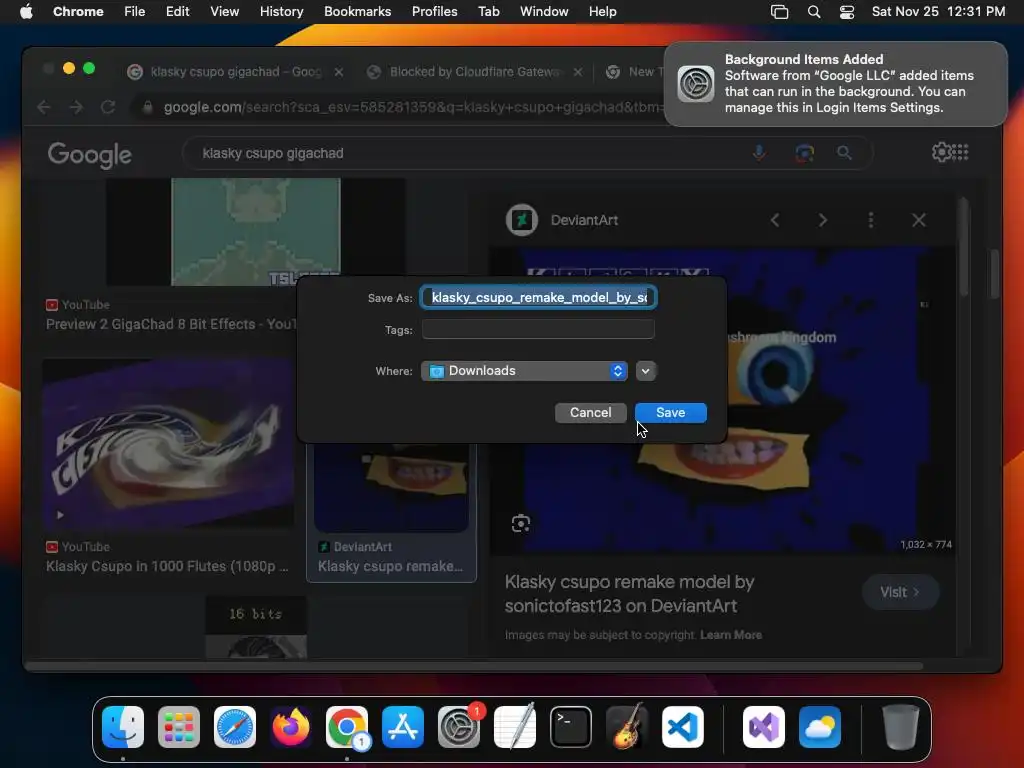Click the screen mirroring menu bar icon
Image resolution: width=1024 pixels, height=768 pixels.
pyautogui.click(x=779, y=12)
